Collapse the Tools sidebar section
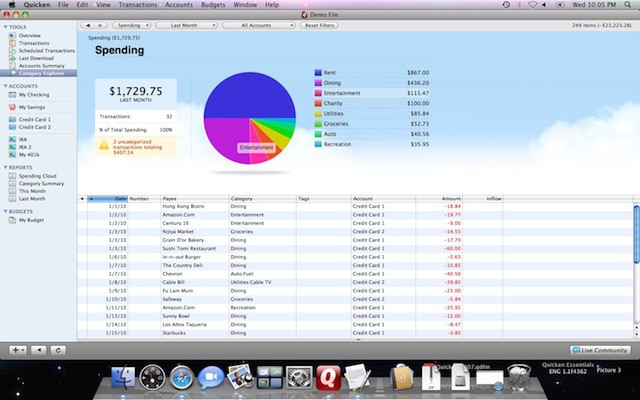 pos(5,27)
